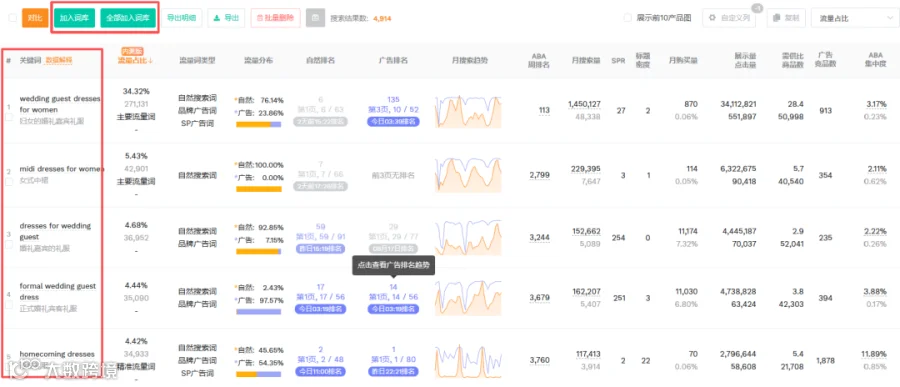
Task: Click the search results count 4,914
Action: (382, 18)
